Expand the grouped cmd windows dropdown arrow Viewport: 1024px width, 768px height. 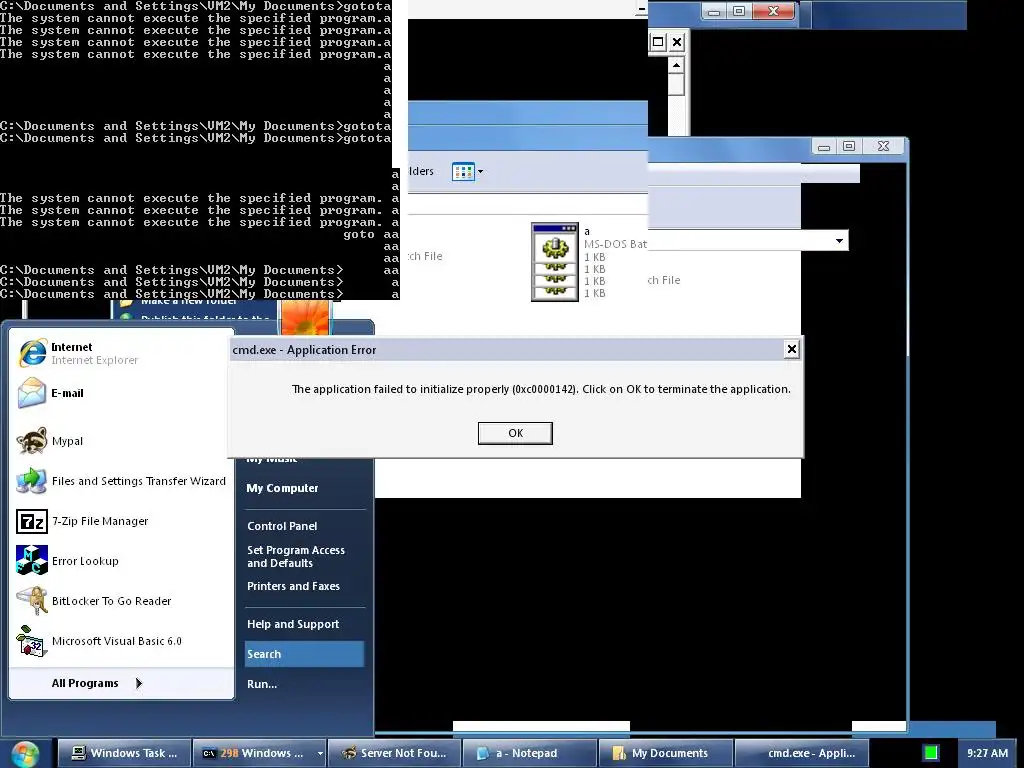[320, 753]
